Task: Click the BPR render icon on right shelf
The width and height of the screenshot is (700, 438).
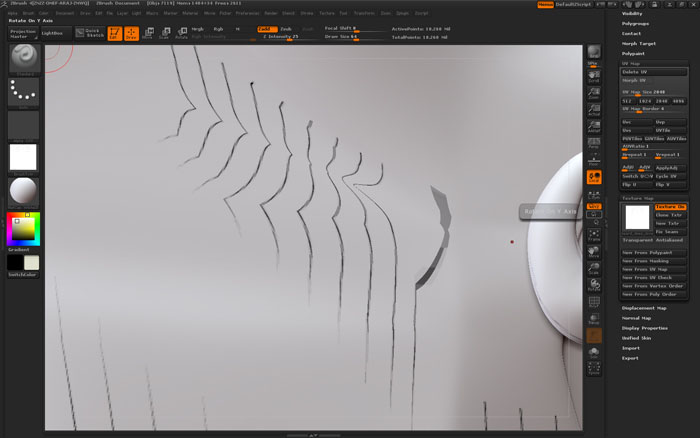Action: (x=594, y=52)
